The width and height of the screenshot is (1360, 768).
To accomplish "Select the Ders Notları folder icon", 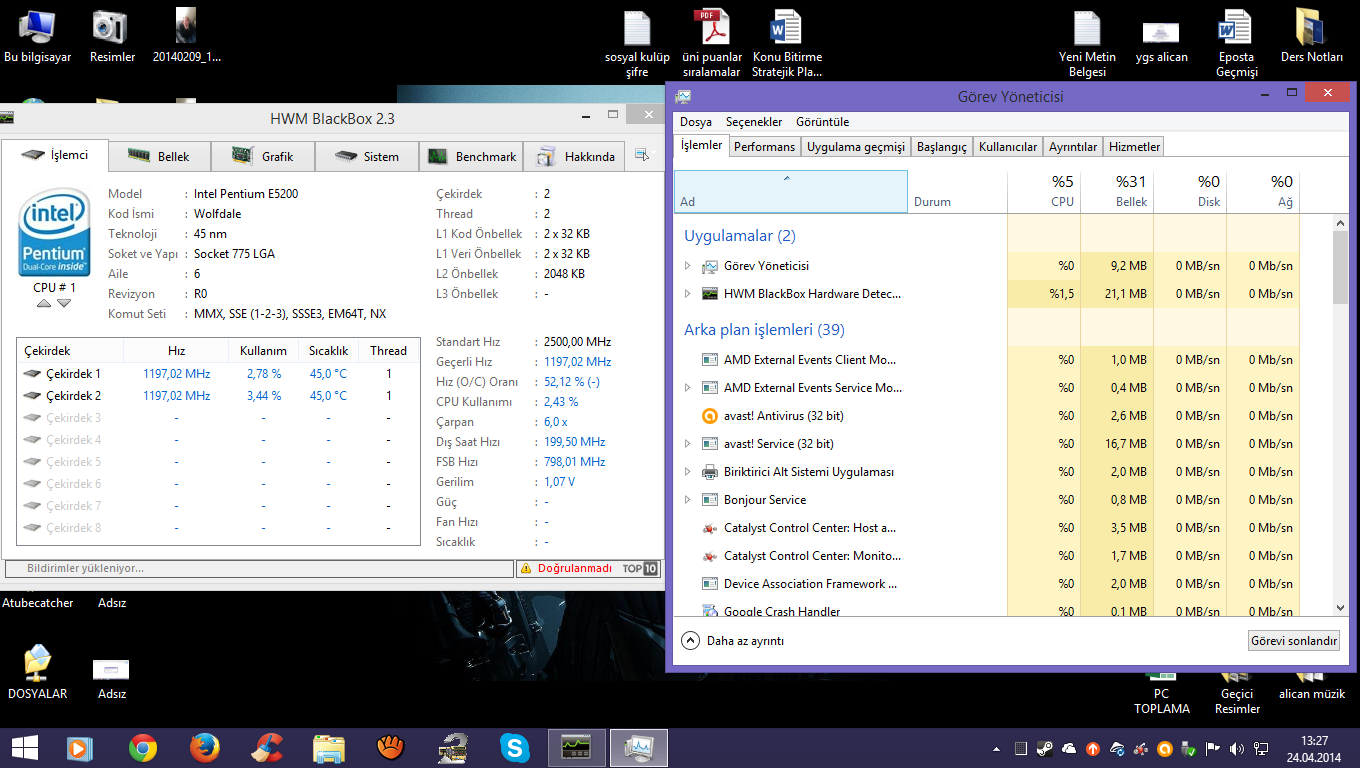I will click(1312, 36).
